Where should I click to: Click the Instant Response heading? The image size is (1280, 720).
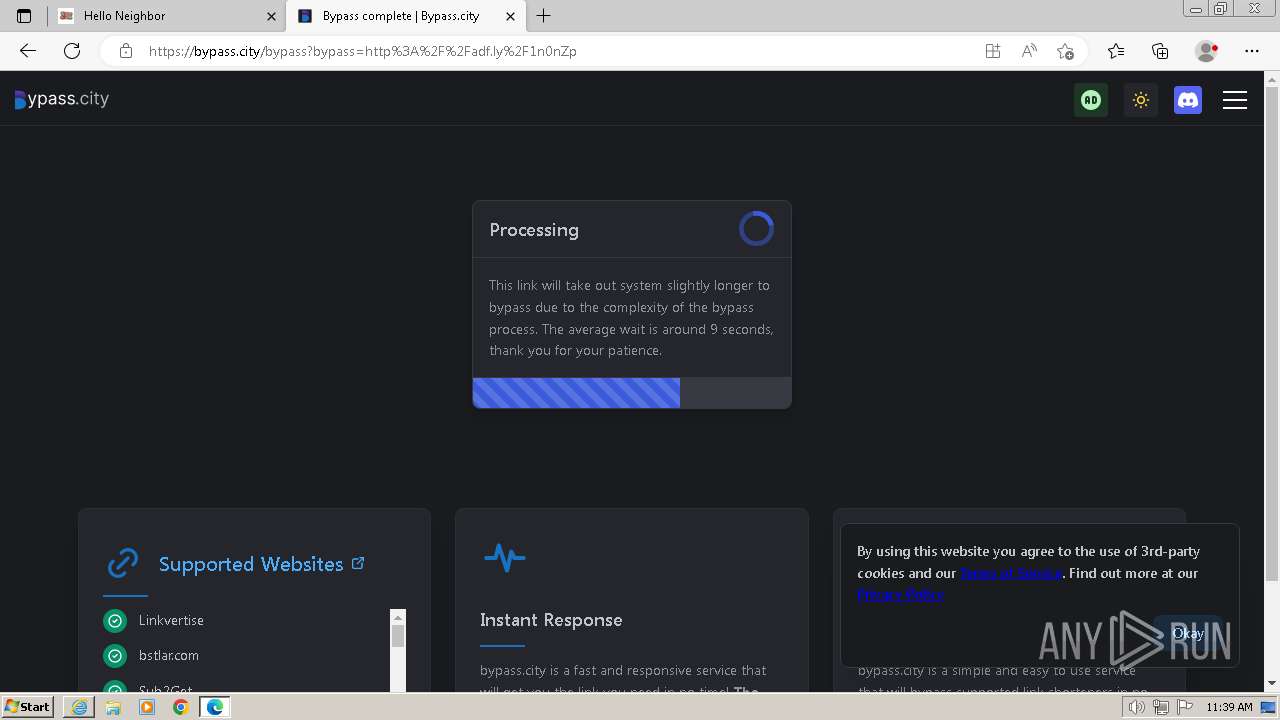click(551, 620)
